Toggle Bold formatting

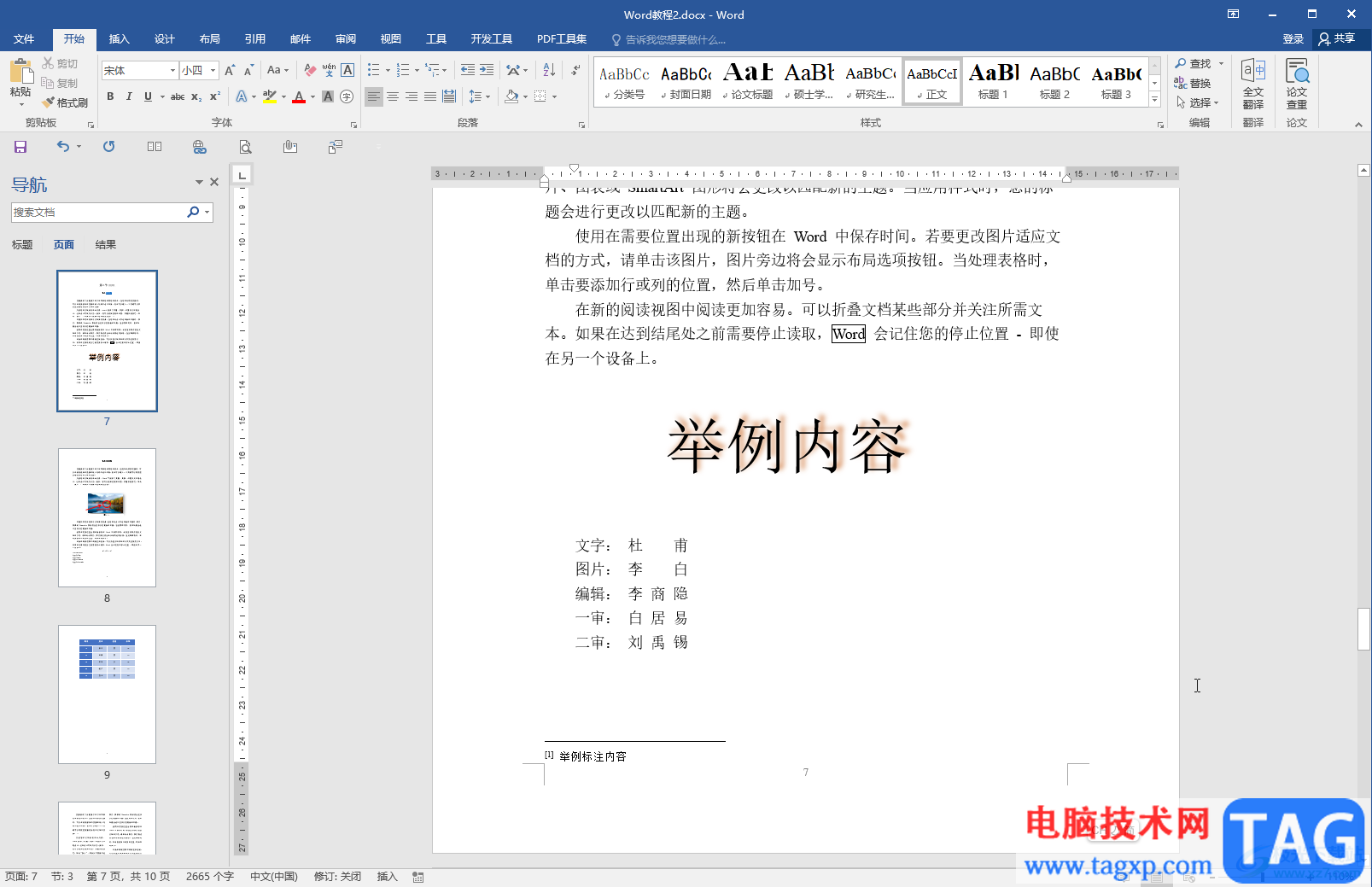pos(110,96)
